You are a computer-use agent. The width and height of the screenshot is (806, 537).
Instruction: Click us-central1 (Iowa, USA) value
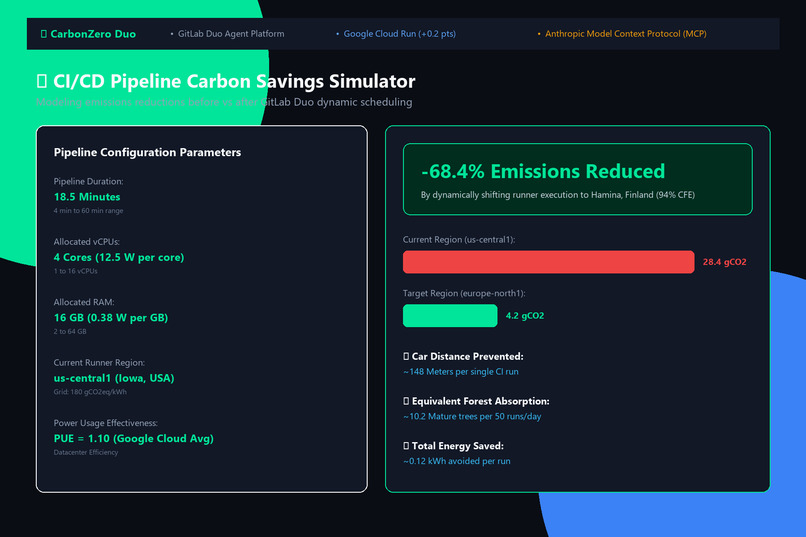114,378
